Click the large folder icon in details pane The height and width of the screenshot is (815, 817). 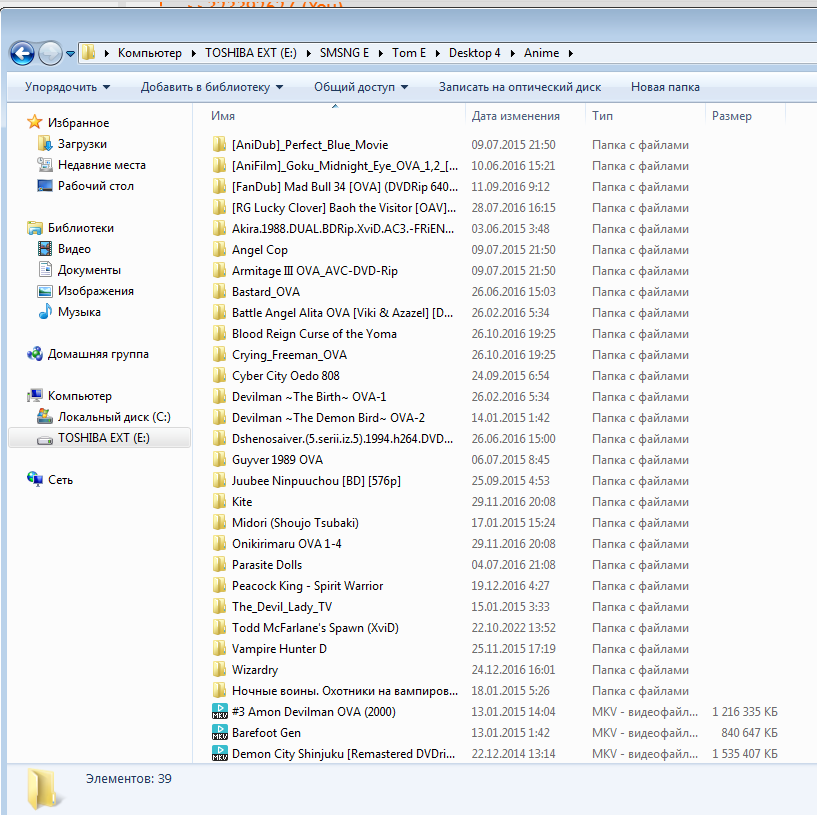[x=44, y=788]
